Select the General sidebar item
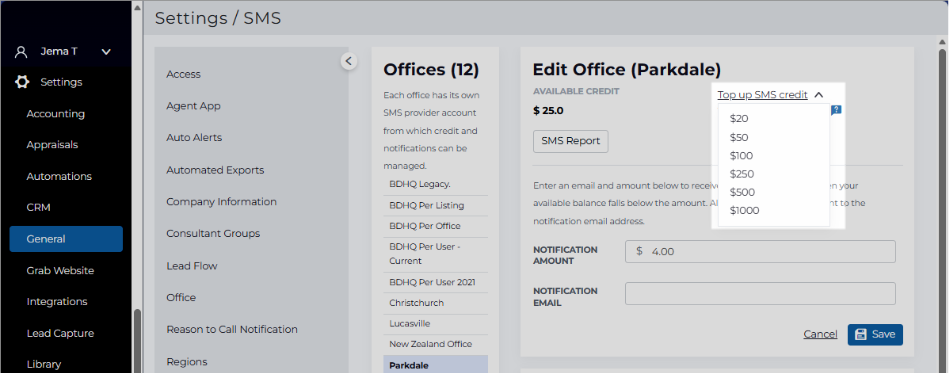 [x=66, y=239]
